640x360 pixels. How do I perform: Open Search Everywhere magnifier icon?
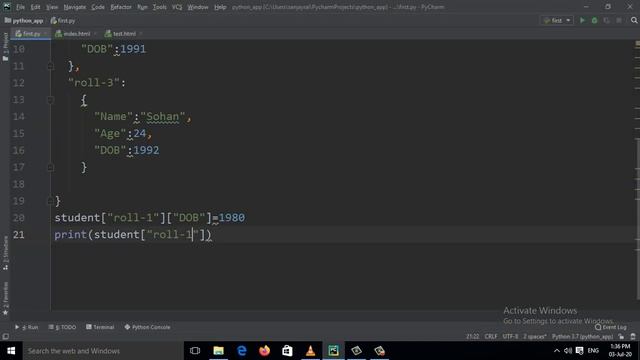click(634, 20)
